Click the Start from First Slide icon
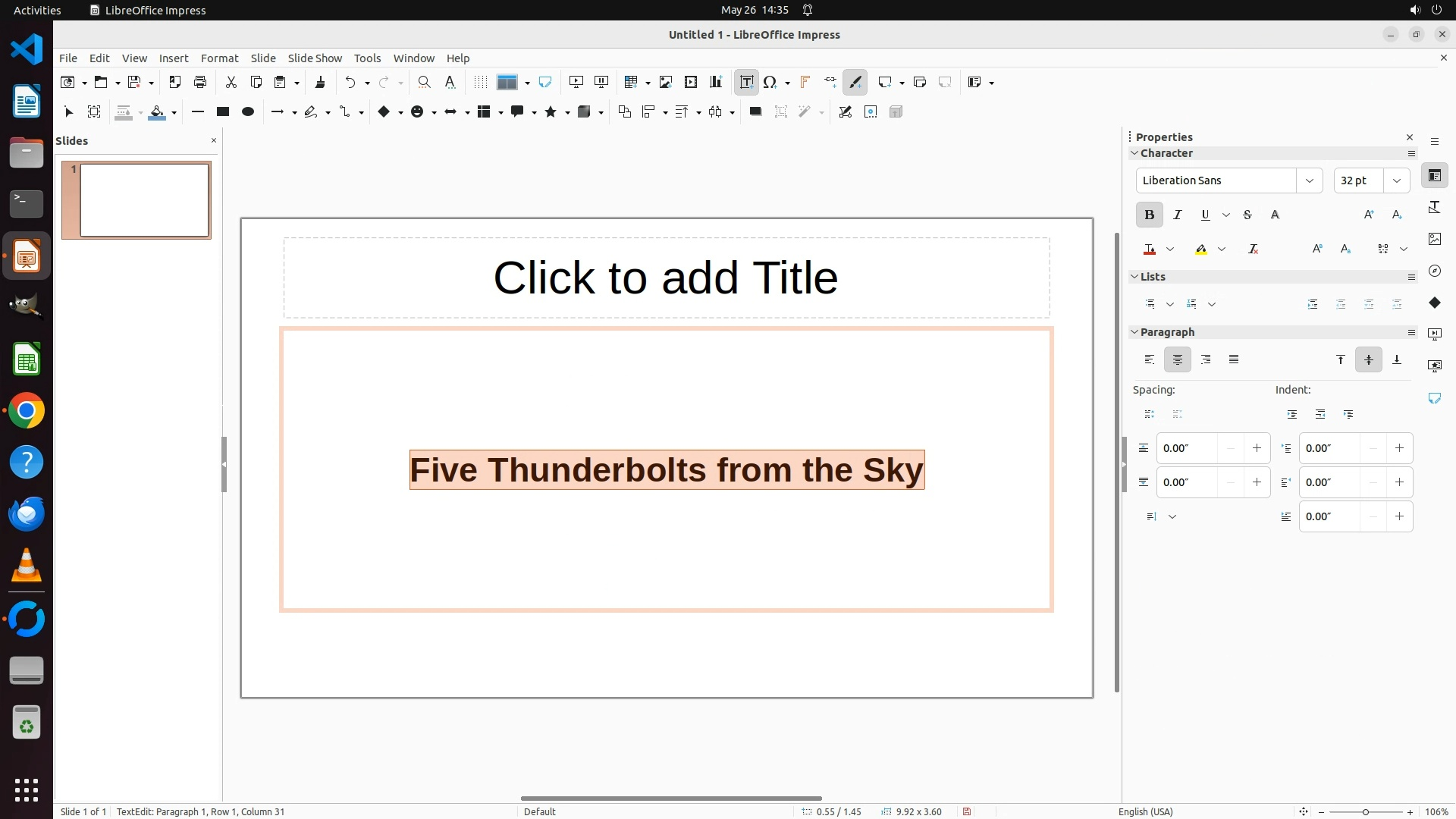 pyautogui.click(x=576, y=83)
